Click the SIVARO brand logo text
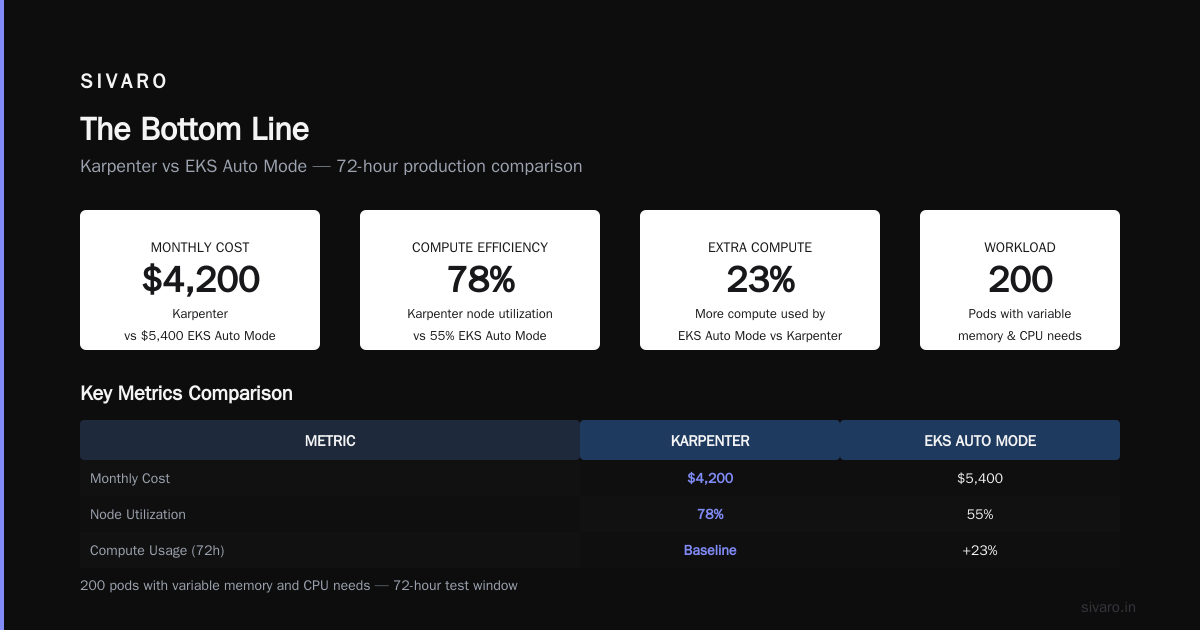 124,81
